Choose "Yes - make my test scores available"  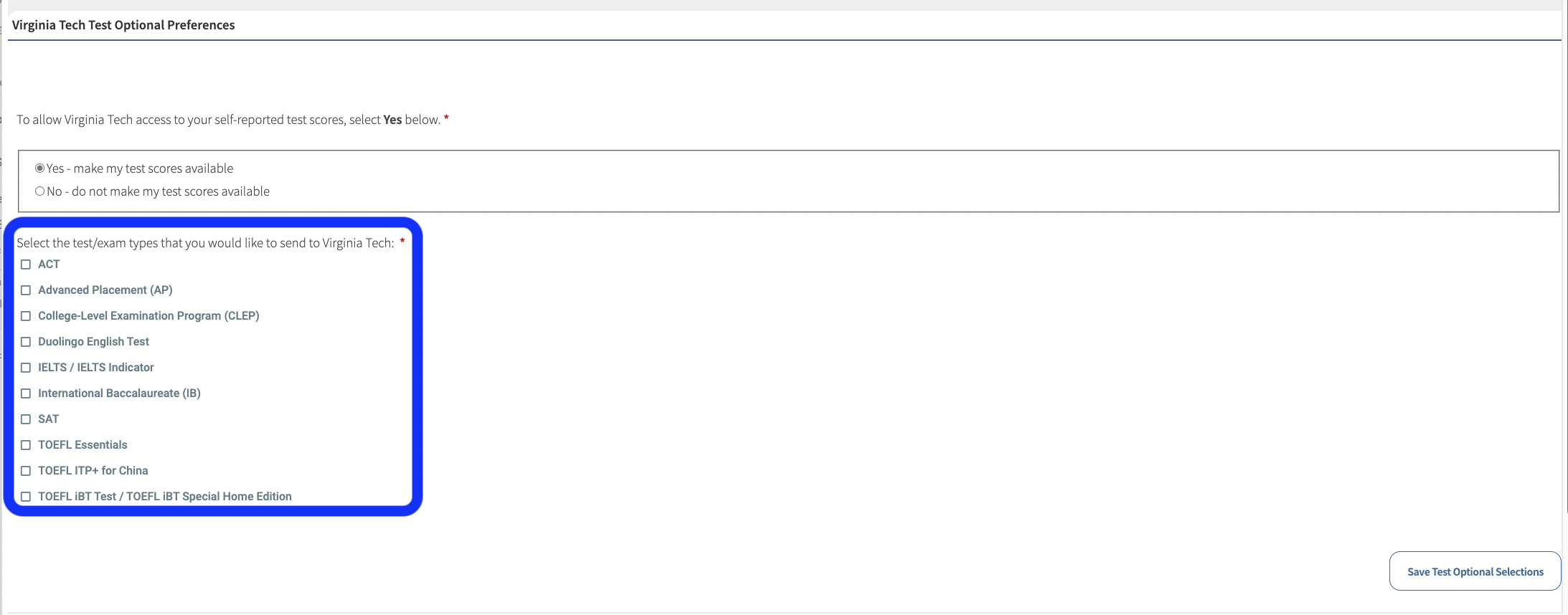(x=40, y=168)
